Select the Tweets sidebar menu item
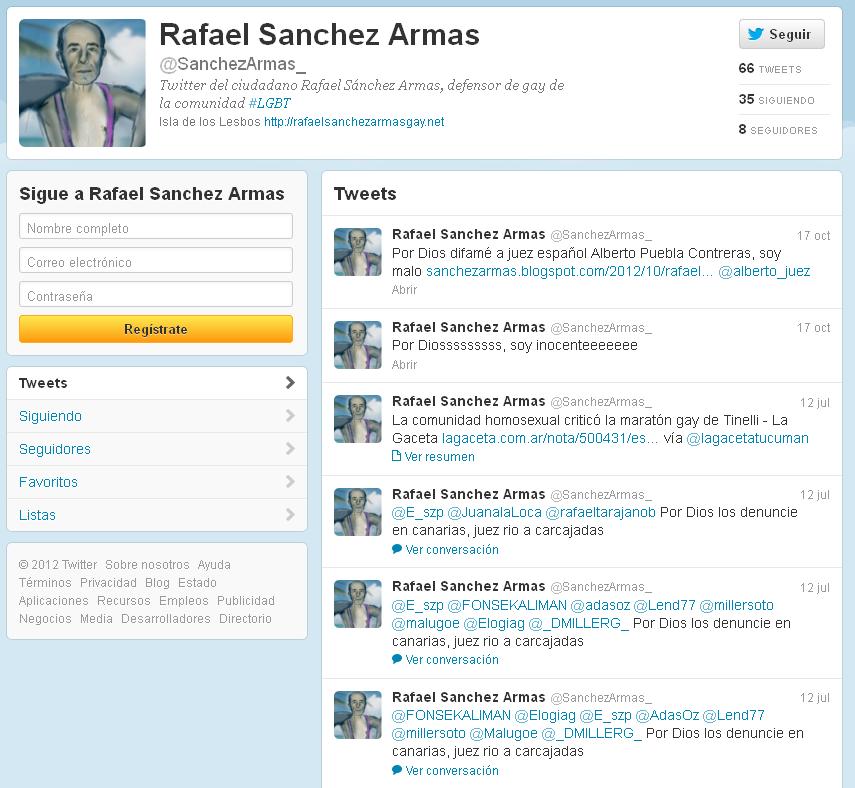Screen dimensions: 855x788 157,383
